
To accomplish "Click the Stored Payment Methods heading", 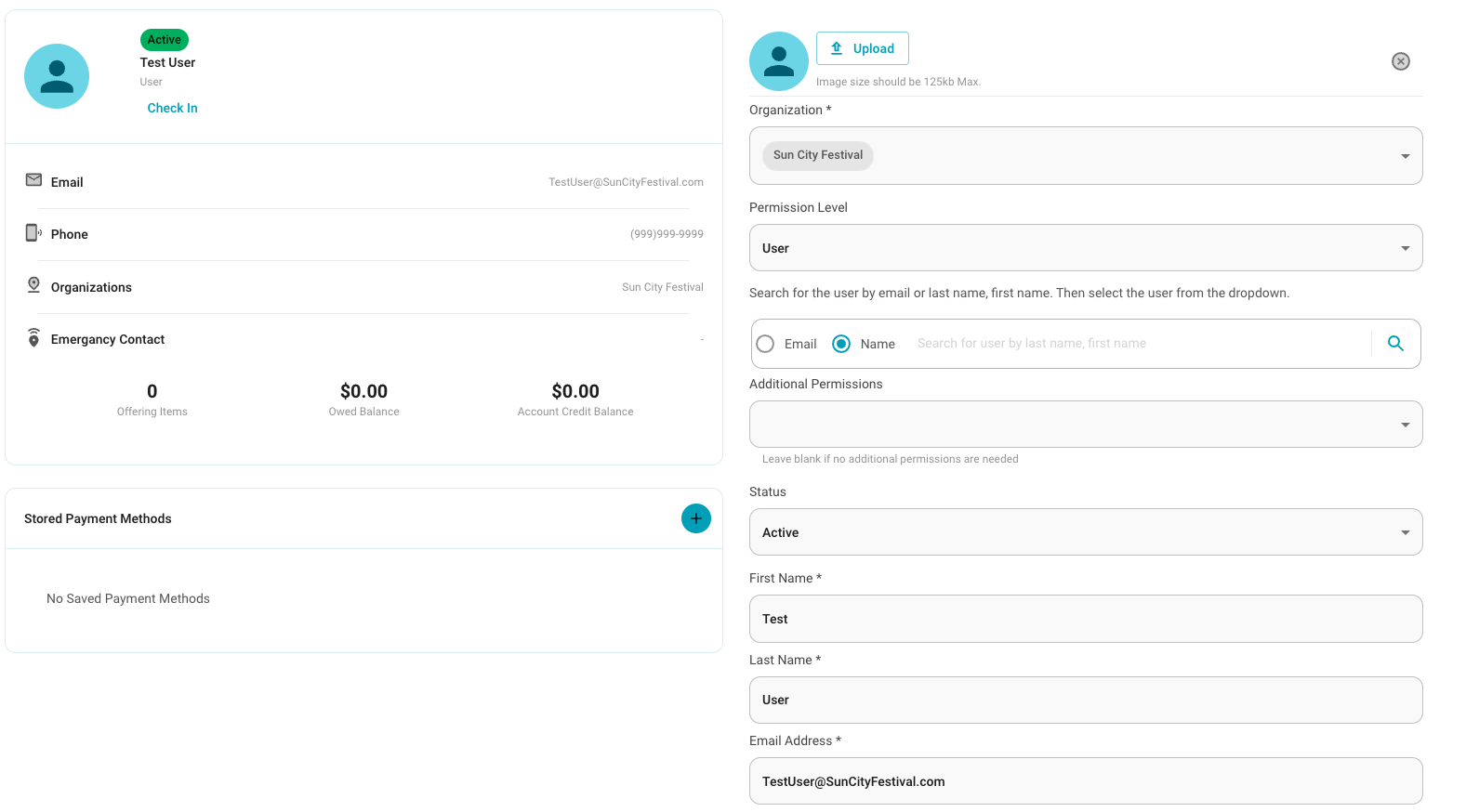I will click(98, 518).
